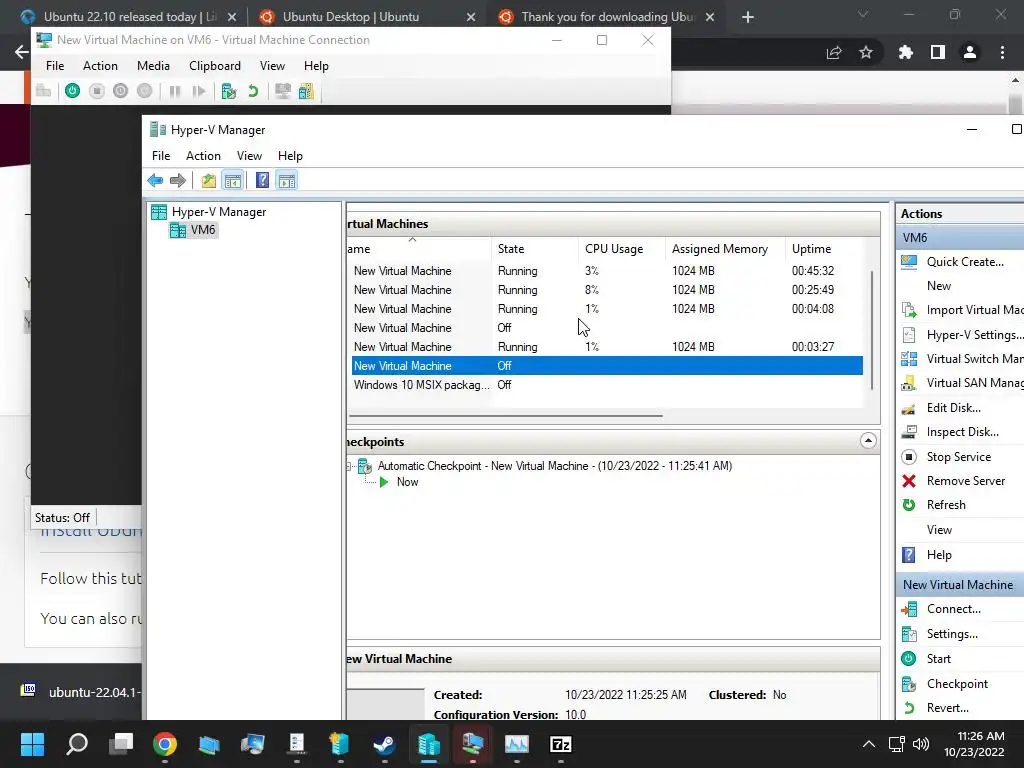Click the Up One Level folder icon
This screenshot has width=1024, height=768.
208,180
